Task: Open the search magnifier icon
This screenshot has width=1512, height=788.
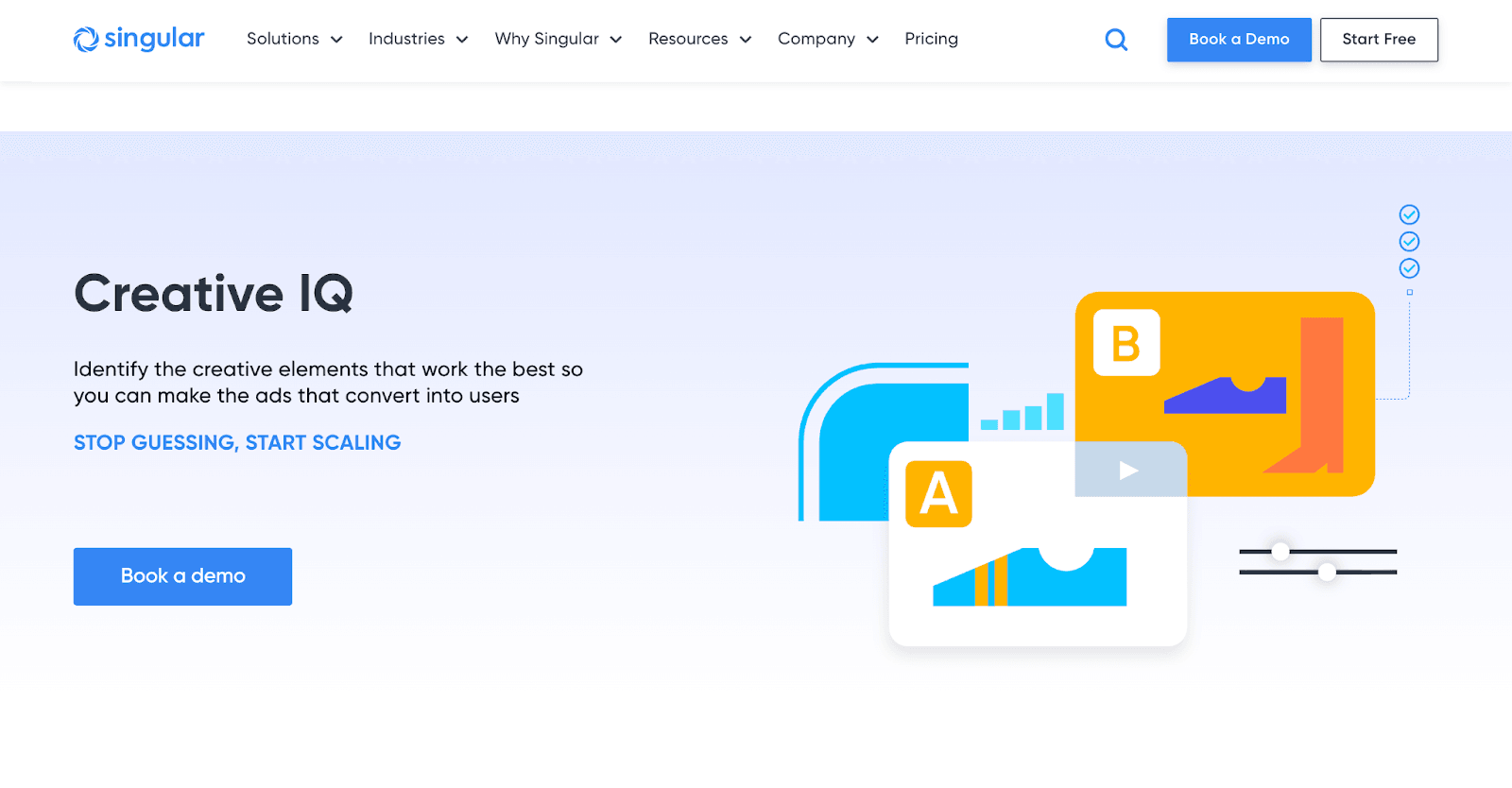Action: coord(1116,40)
